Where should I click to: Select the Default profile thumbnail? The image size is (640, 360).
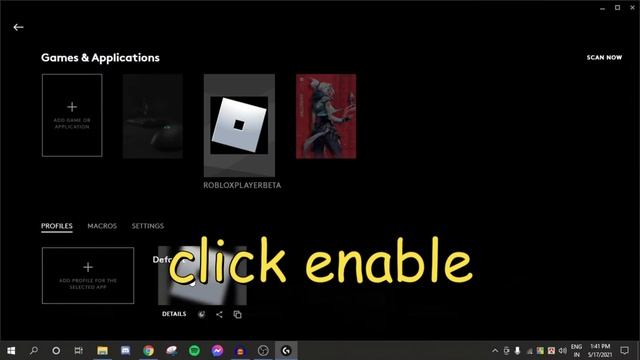pos(202,276)
